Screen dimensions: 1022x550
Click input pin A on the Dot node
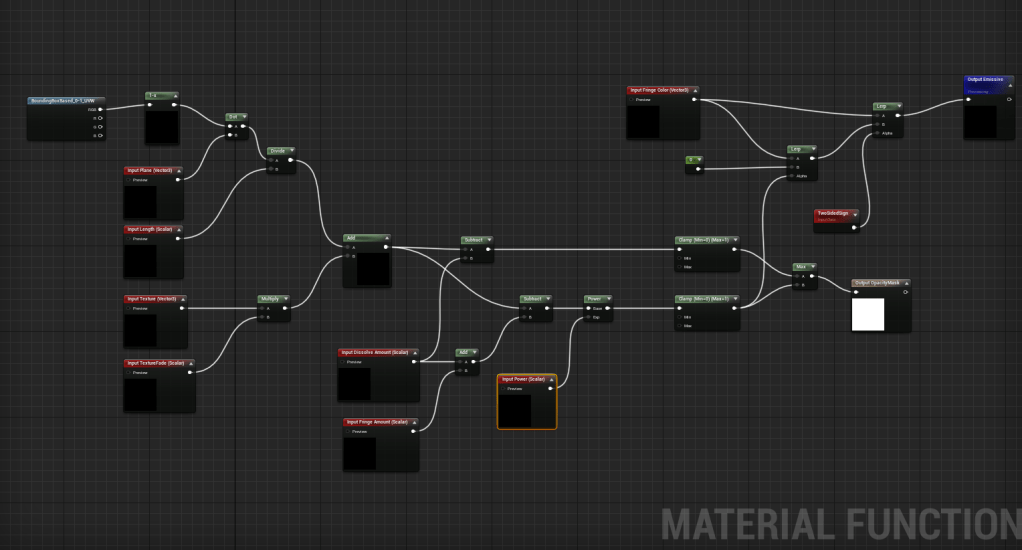point(229,127)
